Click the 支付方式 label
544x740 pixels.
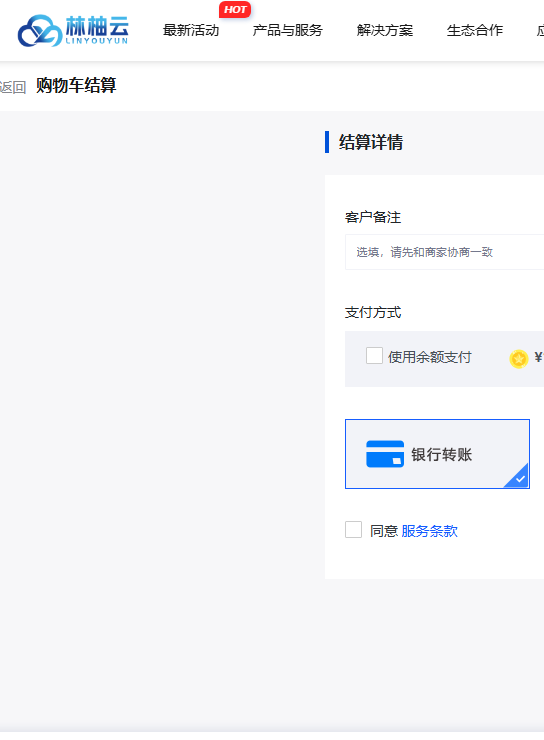tap(373, 312)
